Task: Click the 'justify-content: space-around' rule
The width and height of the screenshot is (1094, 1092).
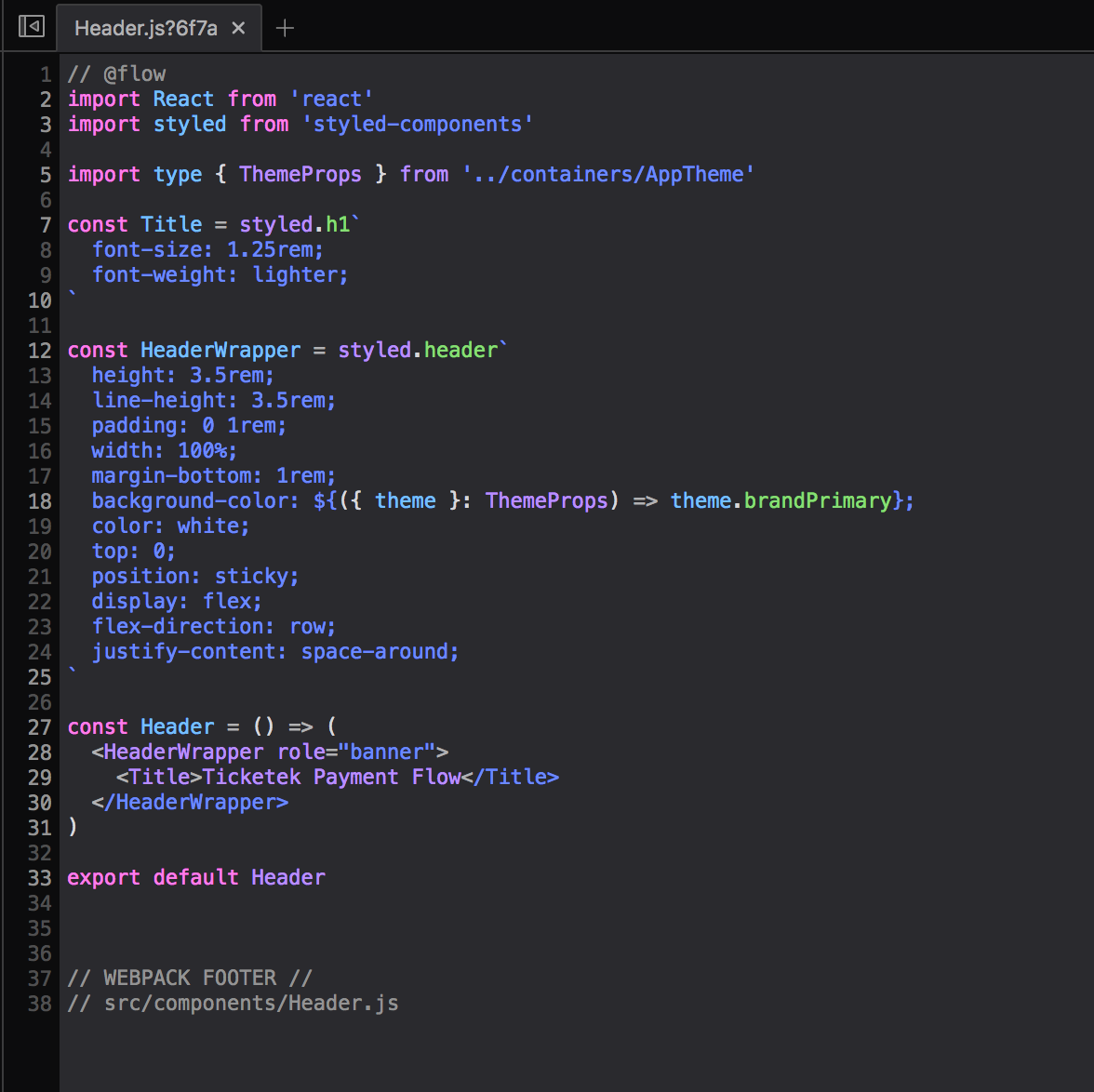Action: (274, 651)
